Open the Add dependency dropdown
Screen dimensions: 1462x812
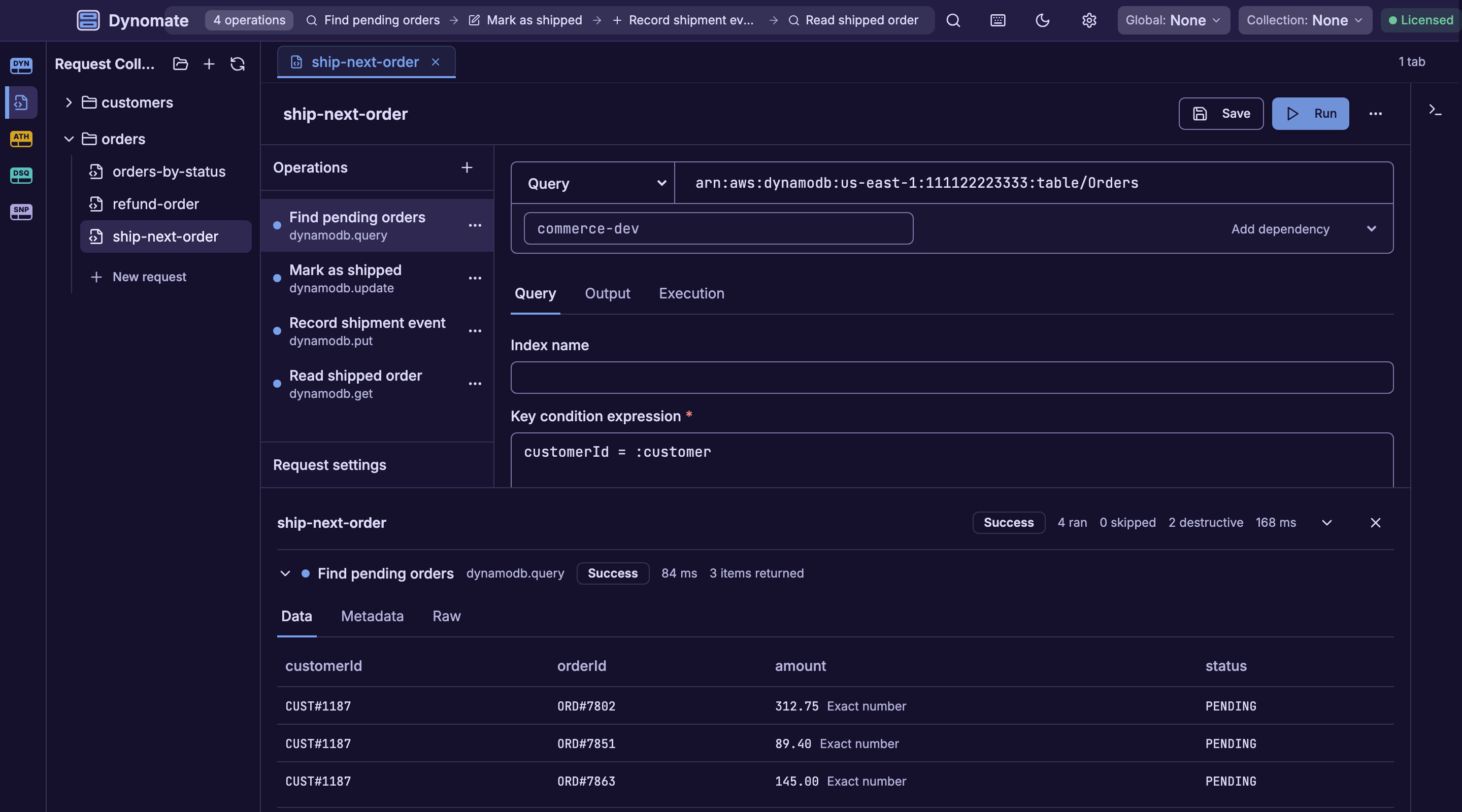click(1305, 229)
